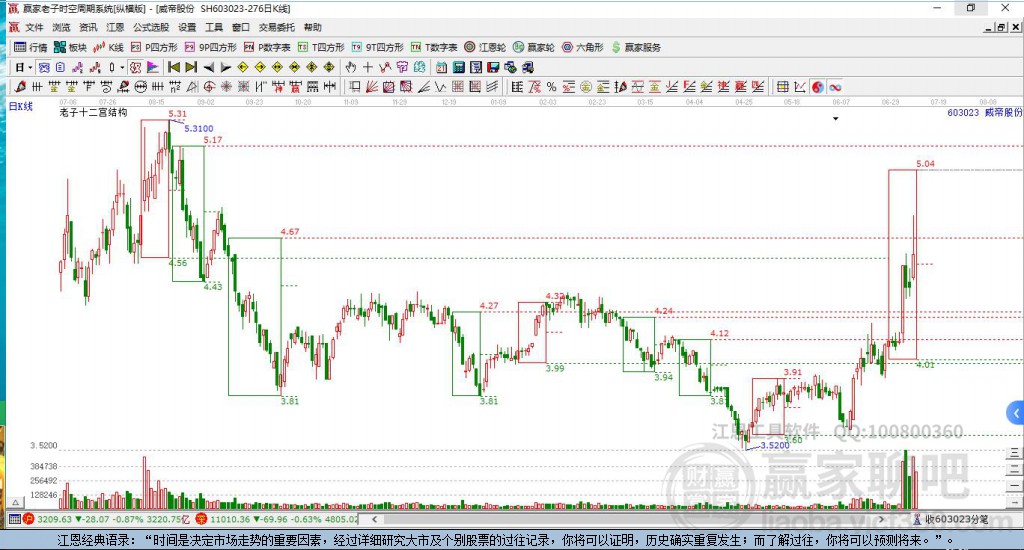Click the gold coin circle icon

pos(586,87)
